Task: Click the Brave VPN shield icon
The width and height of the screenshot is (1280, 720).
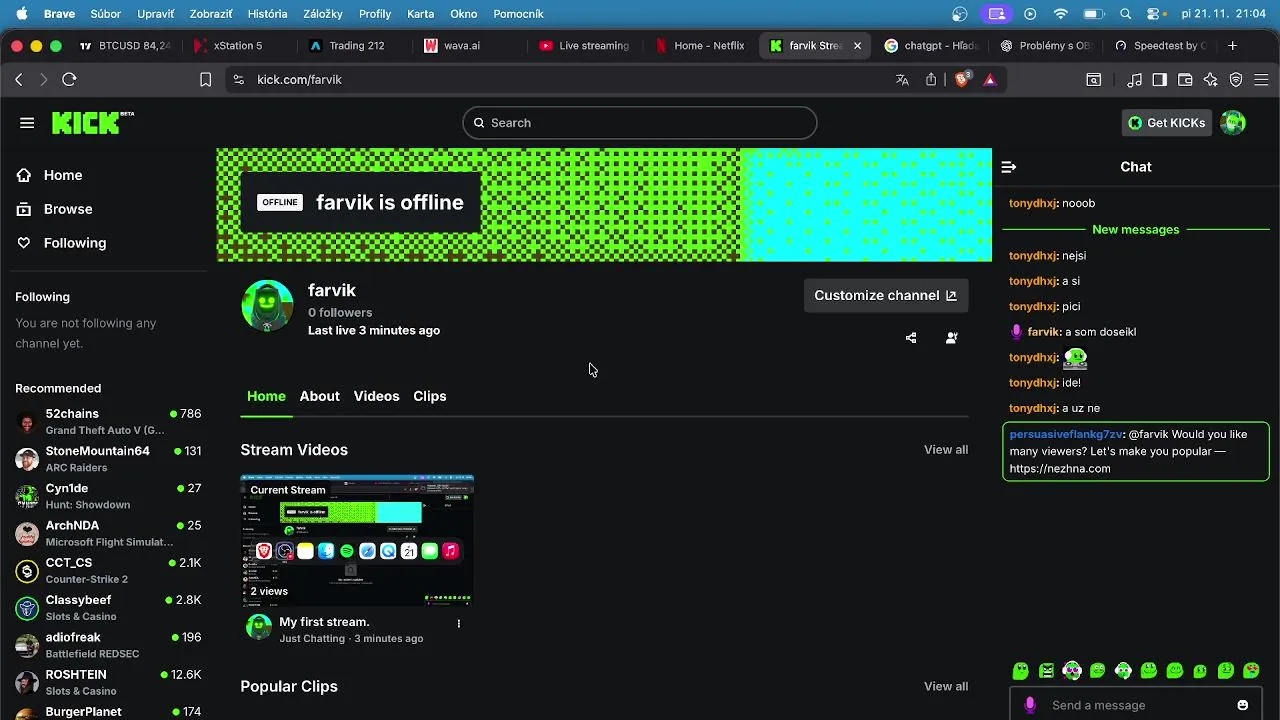Action: pyautogui.click(x=1236, y=79)
